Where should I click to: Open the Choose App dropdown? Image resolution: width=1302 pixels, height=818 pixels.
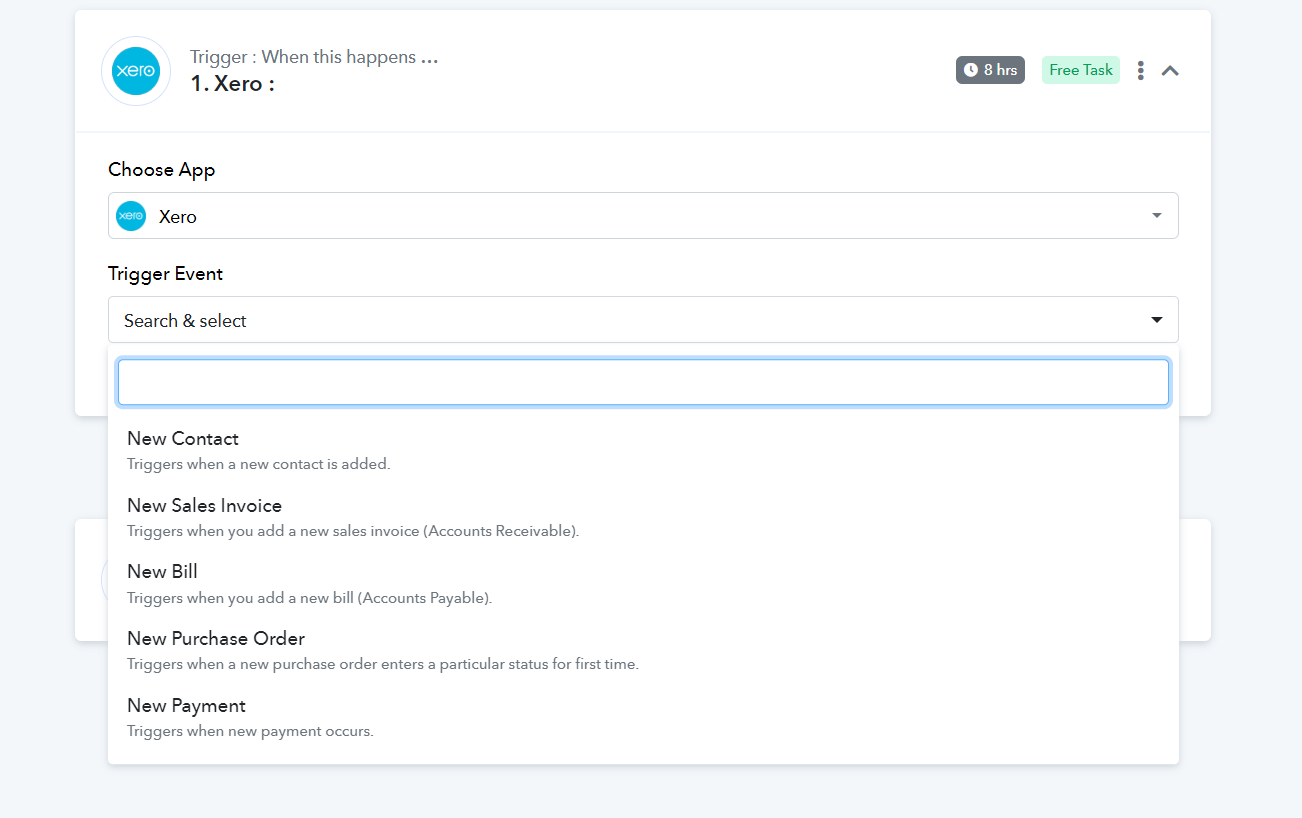[643, 216]
